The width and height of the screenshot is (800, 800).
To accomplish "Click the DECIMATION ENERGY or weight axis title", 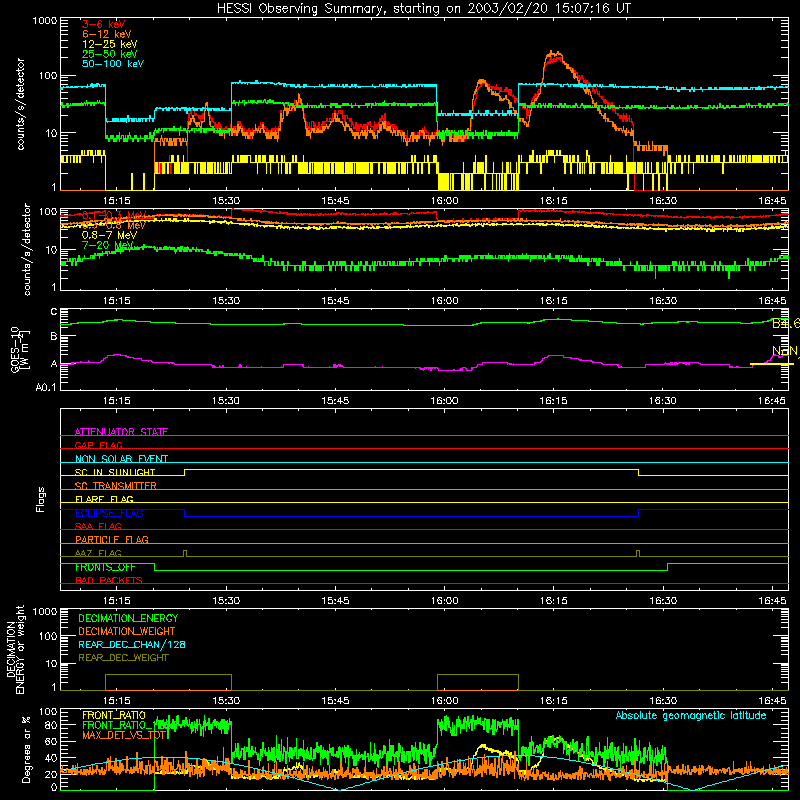I will [15, 649].
